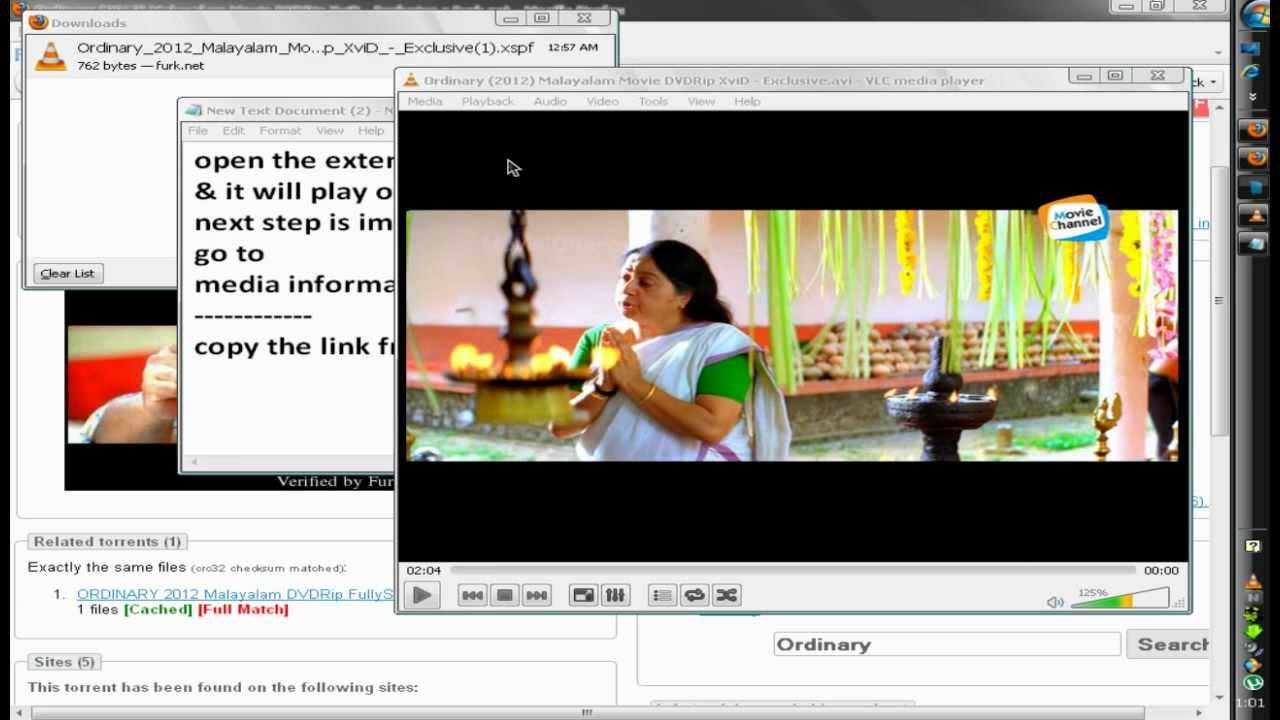Open Notepad Edit menu
1280x720 pixels.
tap(233, 131)
